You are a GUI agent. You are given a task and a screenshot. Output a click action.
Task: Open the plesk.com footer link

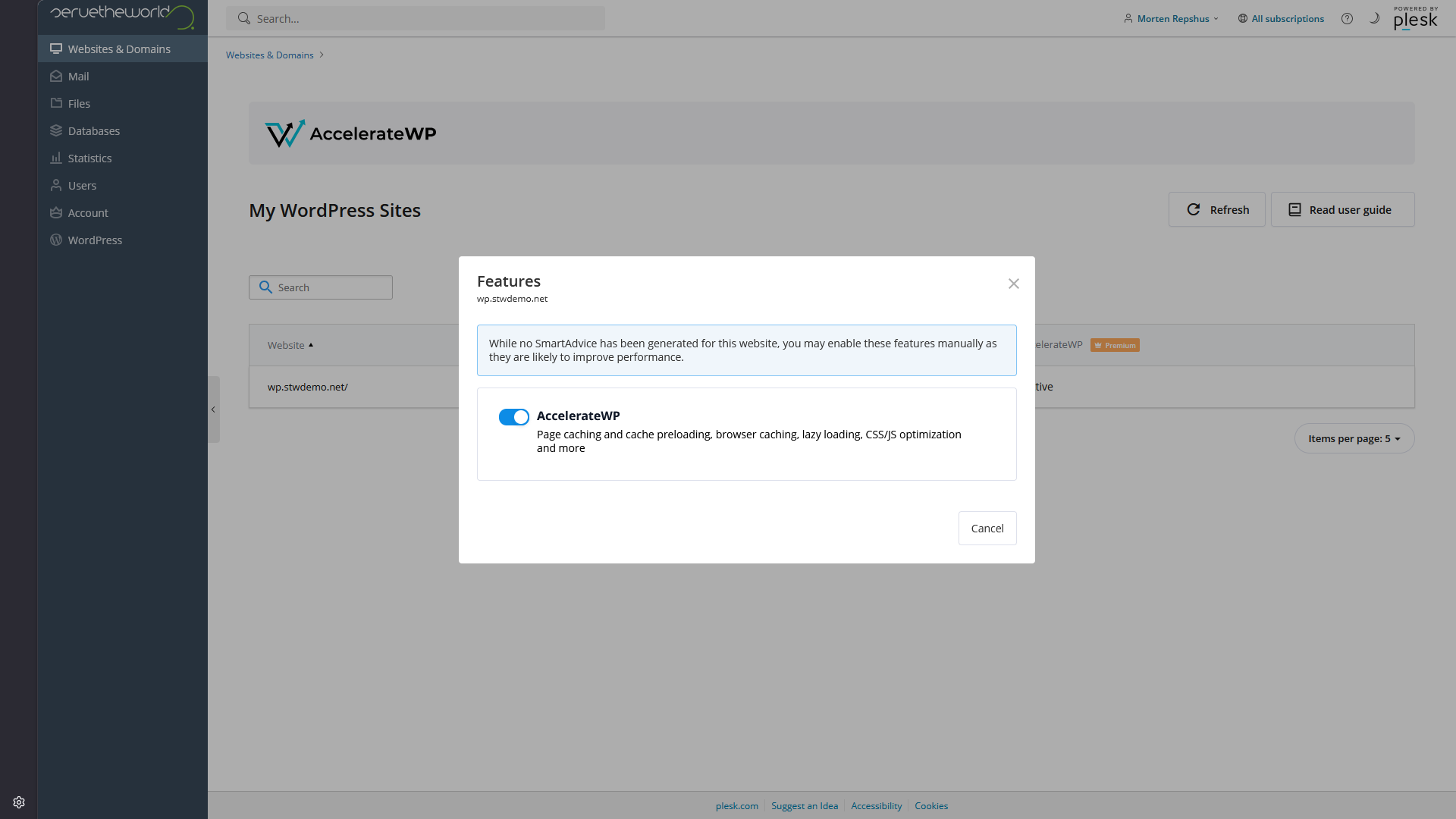(x=736, y=805)
